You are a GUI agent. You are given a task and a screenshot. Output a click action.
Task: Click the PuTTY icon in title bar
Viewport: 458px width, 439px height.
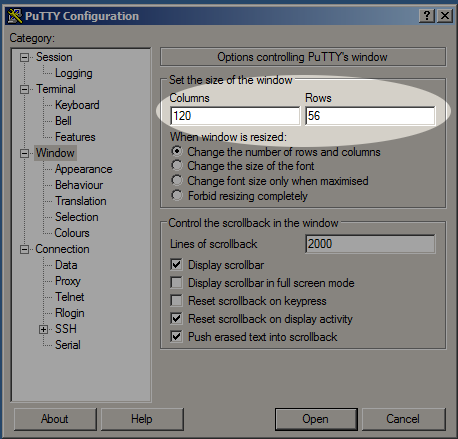15,16
